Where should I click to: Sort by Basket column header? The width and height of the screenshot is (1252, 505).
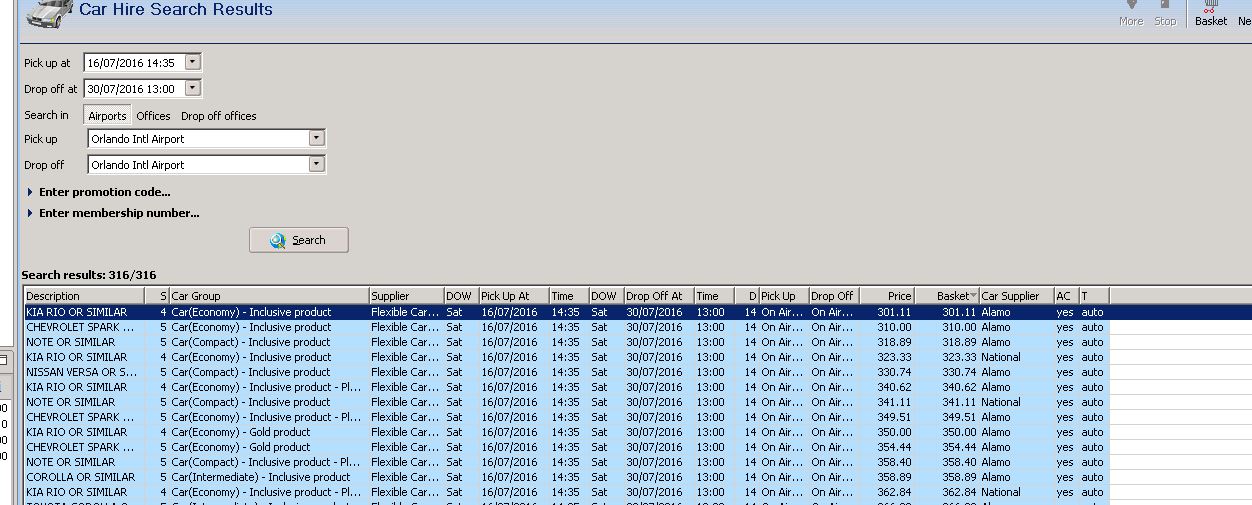(x=947, y=296)
